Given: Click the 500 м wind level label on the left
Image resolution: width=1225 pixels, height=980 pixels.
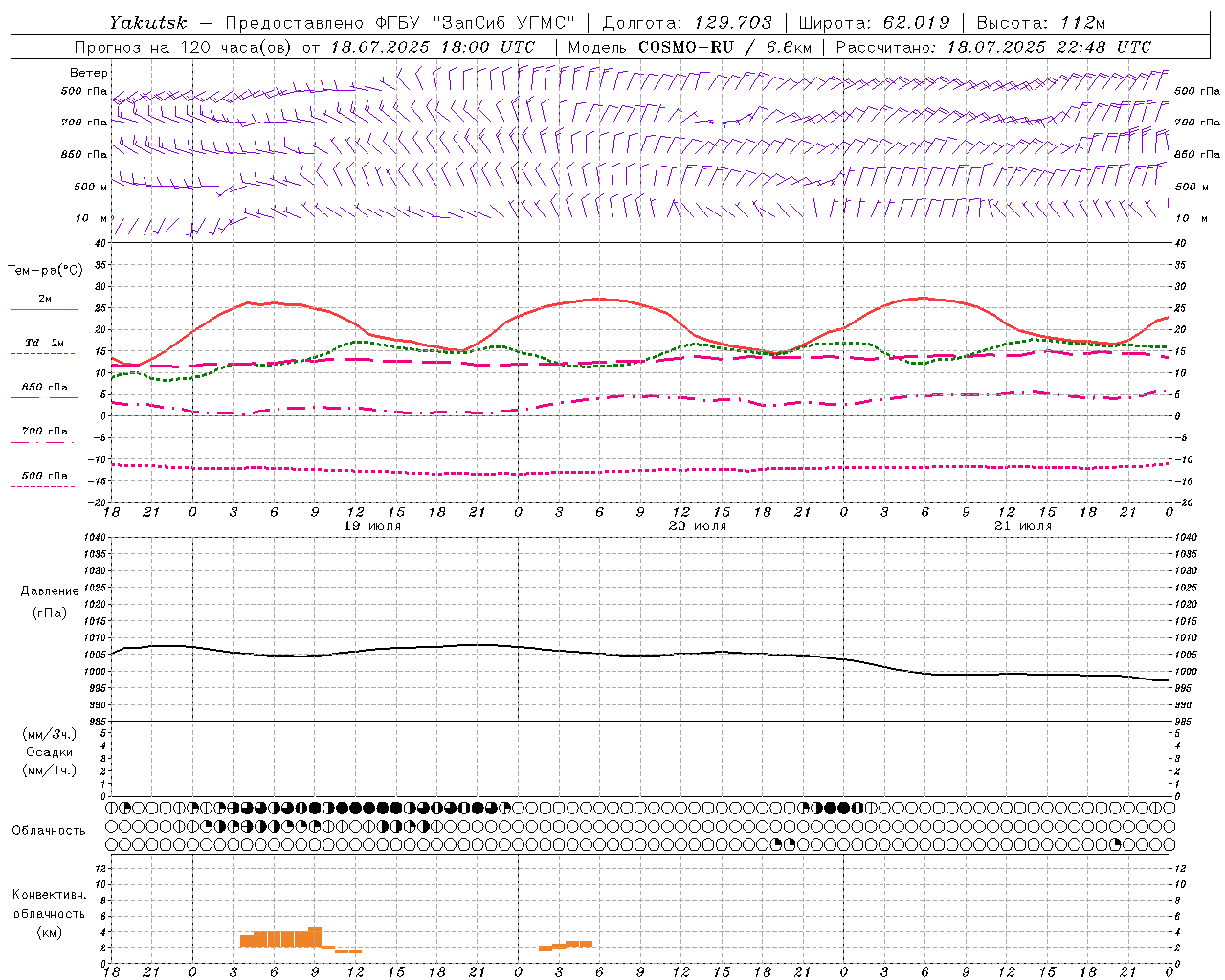Looking at the screenshot, I should click(x=91, y=187).
